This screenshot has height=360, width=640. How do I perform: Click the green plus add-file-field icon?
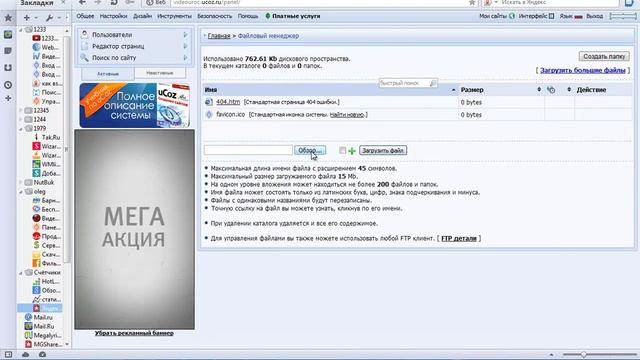[352, 151]
